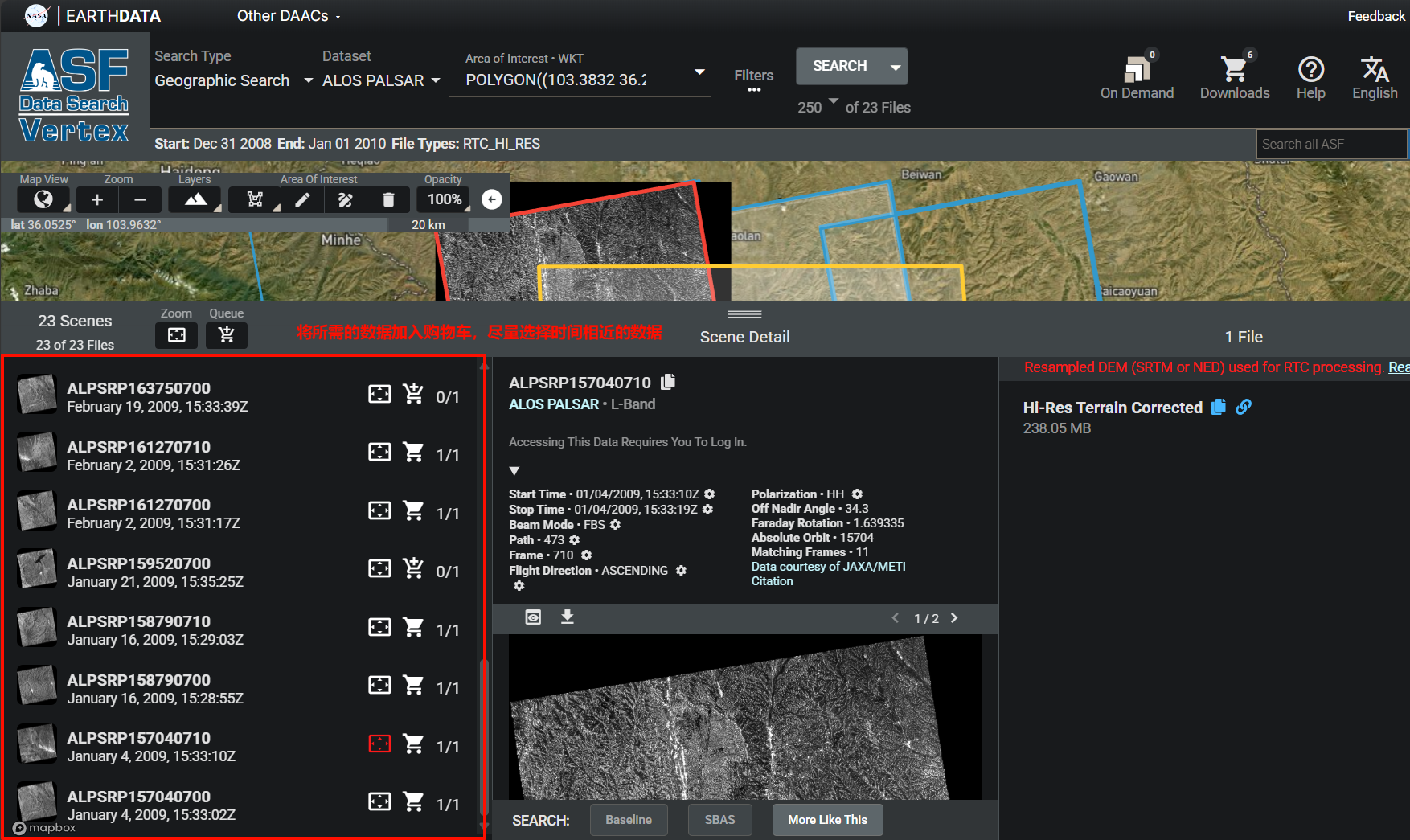The width and height of the screenshot is (1410, 840).
Task: Open the Citation link
Action: click(x=772, y=581)
